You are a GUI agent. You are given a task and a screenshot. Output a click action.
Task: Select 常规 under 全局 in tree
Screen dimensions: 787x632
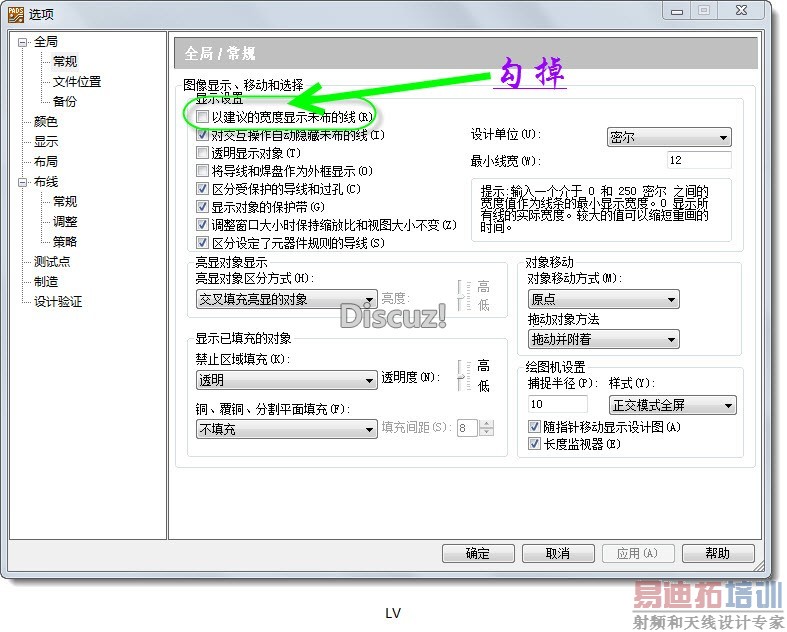(x=65, y=61)
